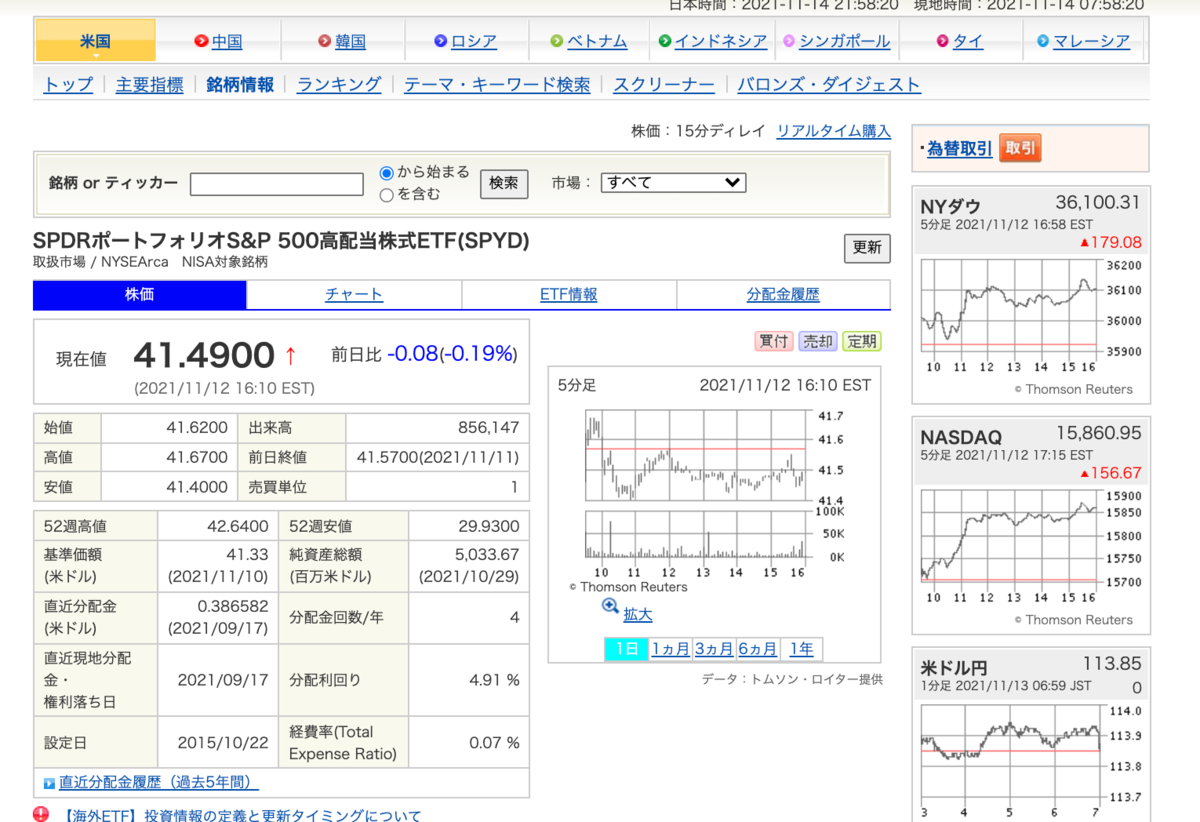
Task: Click the 更新 refresh button
Action: [x=867, y=248]
